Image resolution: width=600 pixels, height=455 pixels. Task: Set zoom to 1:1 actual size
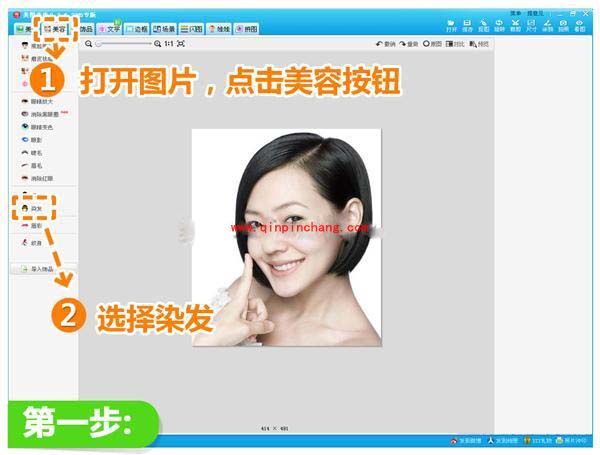coord(169,44)
